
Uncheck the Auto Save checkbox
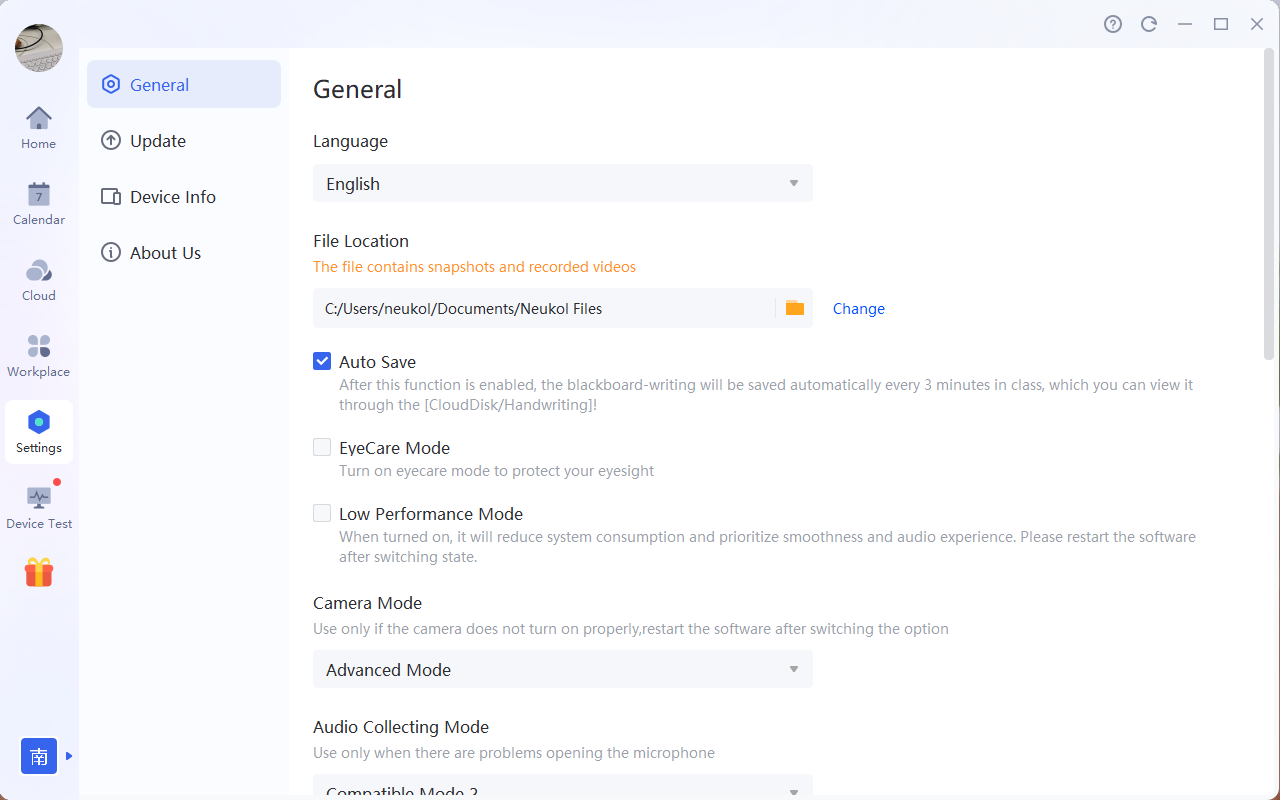[322, 361]
